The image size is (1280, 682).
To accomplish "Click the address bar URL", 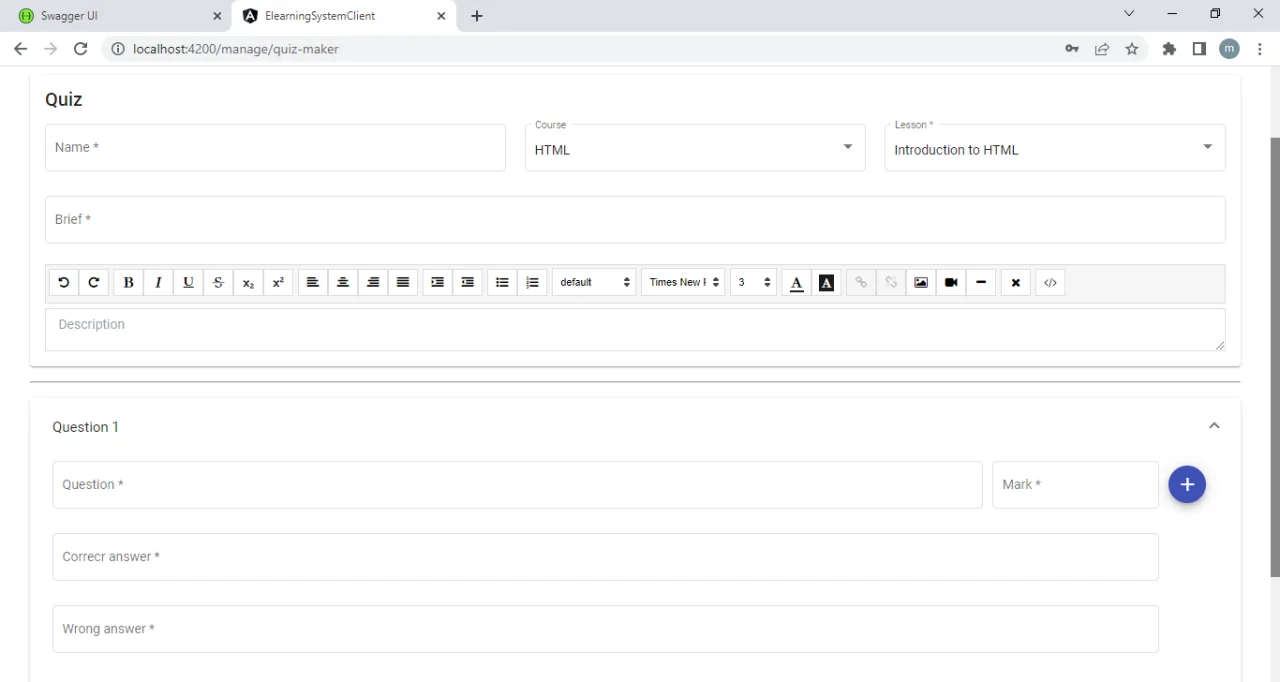I will coord(235,49).
